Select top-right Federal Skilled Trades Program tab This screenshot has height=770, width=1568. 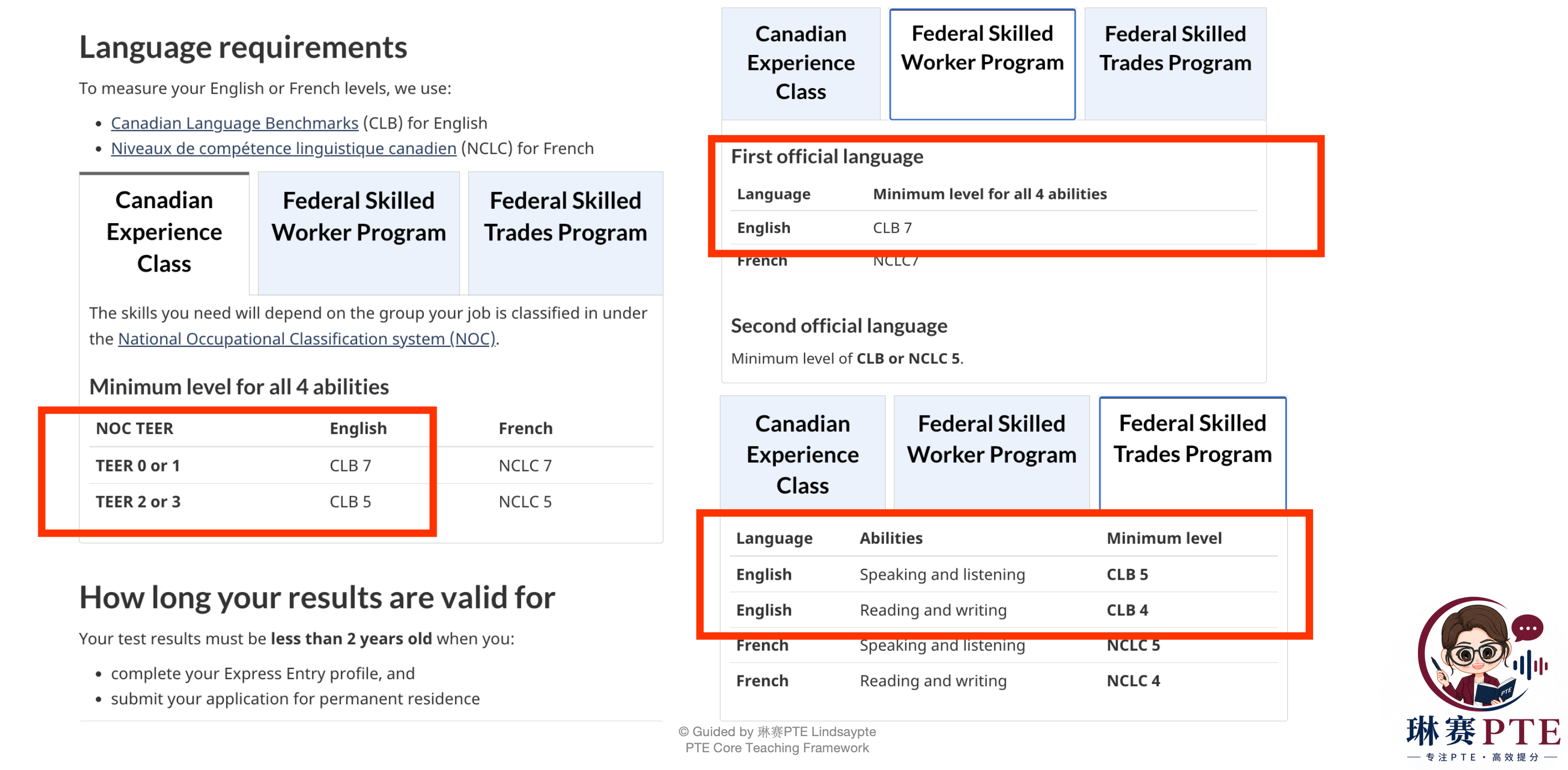pos(1175,63)
